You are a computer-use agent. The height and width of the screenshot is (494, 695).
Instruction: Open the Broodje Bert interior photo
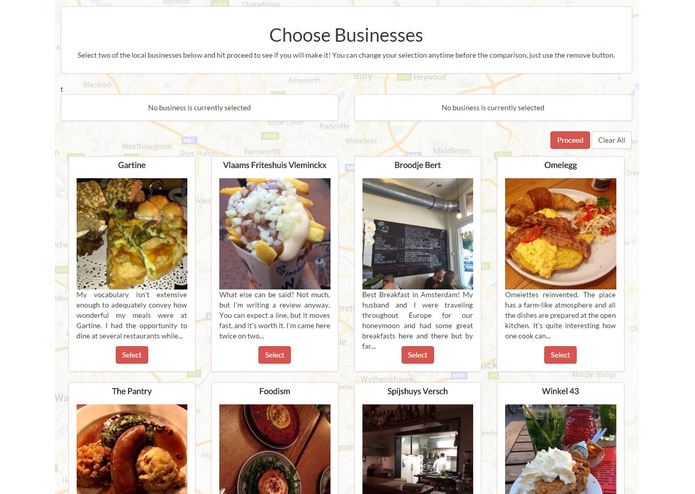point(418,234)
